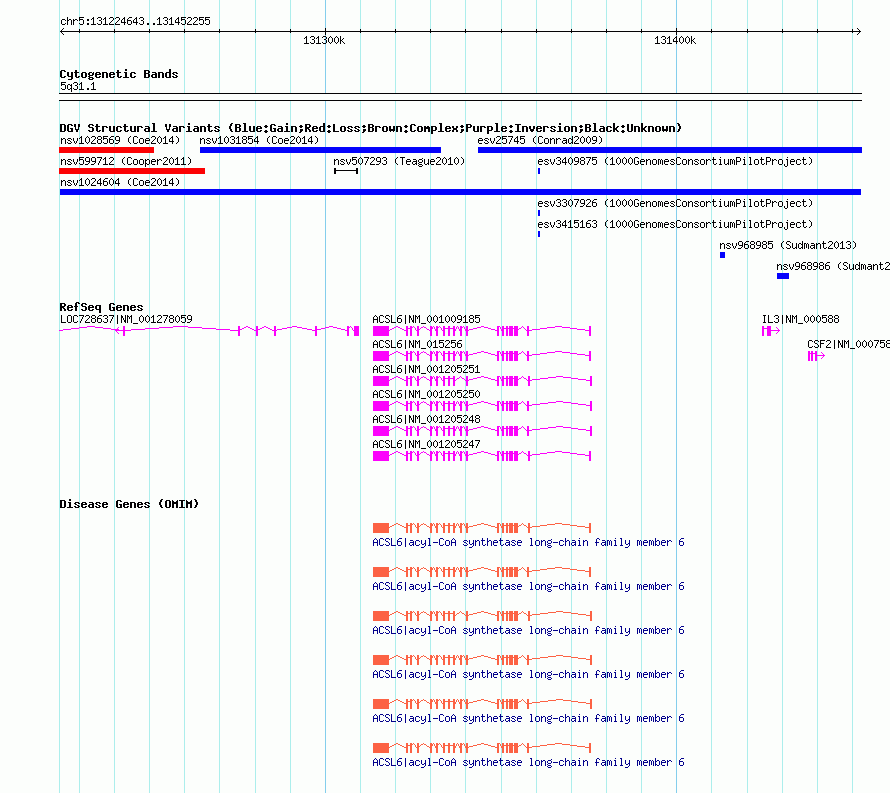Click the chr5:131224643..131452255 coordinates text
The image size is (890, 793).
135,21
